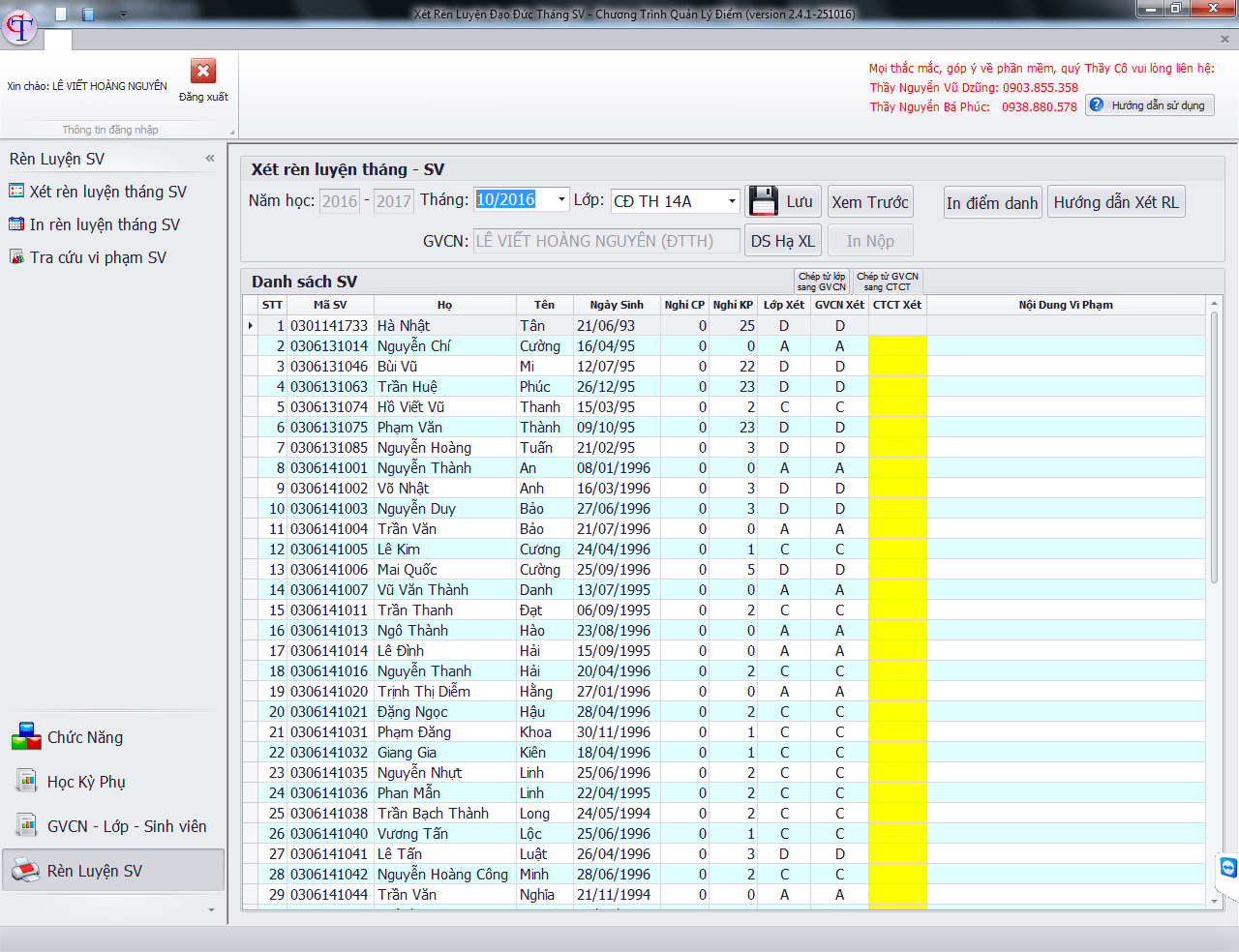
Task: Click Lớp Xét cell for Mai Quốc Cường
Action: [x=784, y=570]
